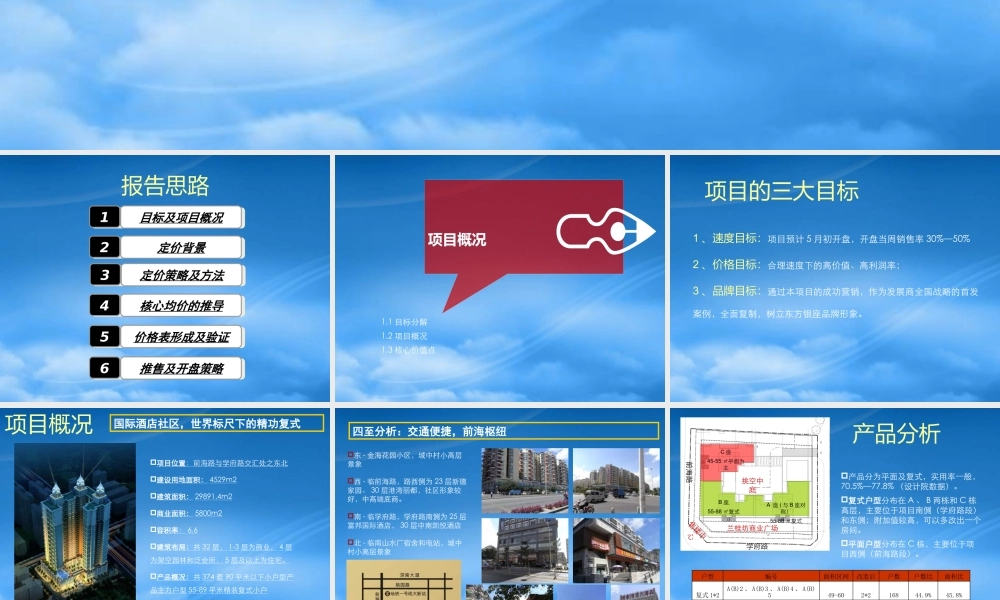
Task: Click the 建筑面积 29891.4m2 line
Action: 191,496
